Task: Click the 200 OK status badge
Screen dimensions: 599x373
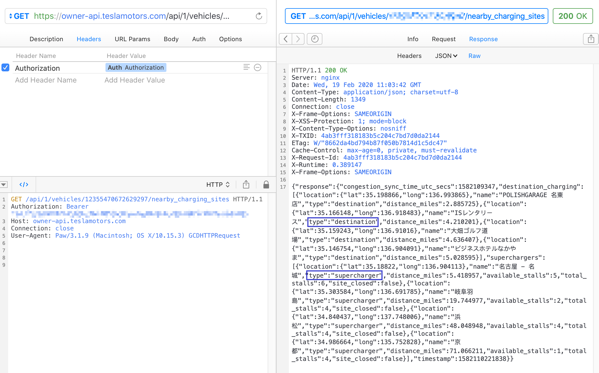Action: click(x=572, y=16)
